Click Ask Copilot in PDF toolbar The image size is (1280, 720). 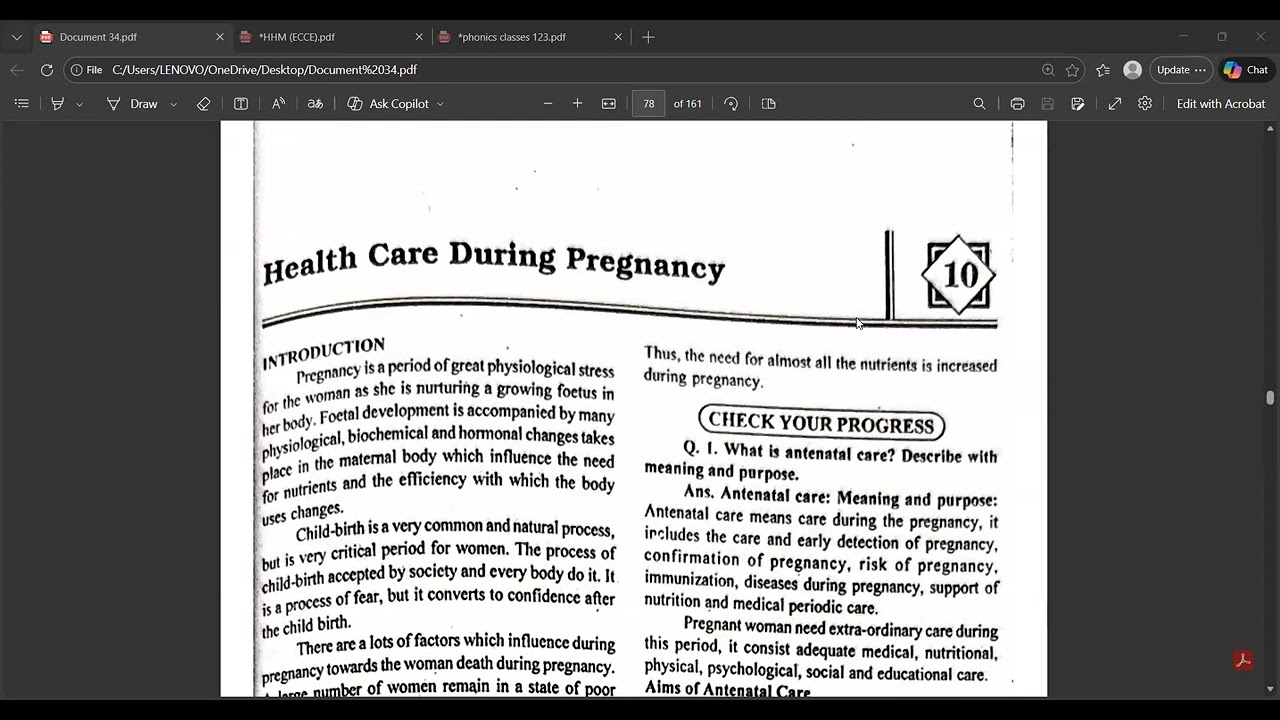click(x=388, y=104)
